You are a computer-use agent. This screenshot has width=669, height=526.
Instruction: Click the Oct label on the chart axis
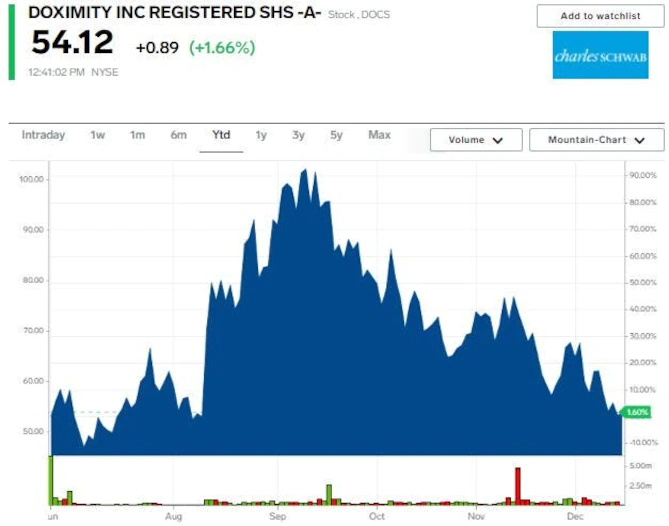tap(377, 517)
